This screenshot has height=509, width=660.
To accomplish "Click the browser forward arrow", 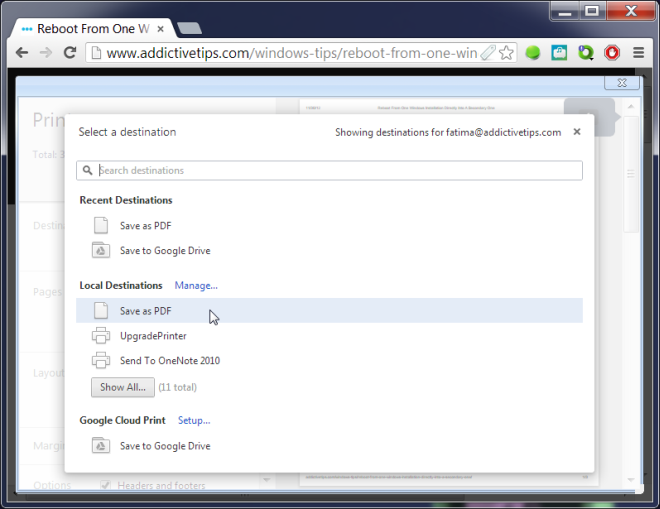I will click(x=45, y=53).
